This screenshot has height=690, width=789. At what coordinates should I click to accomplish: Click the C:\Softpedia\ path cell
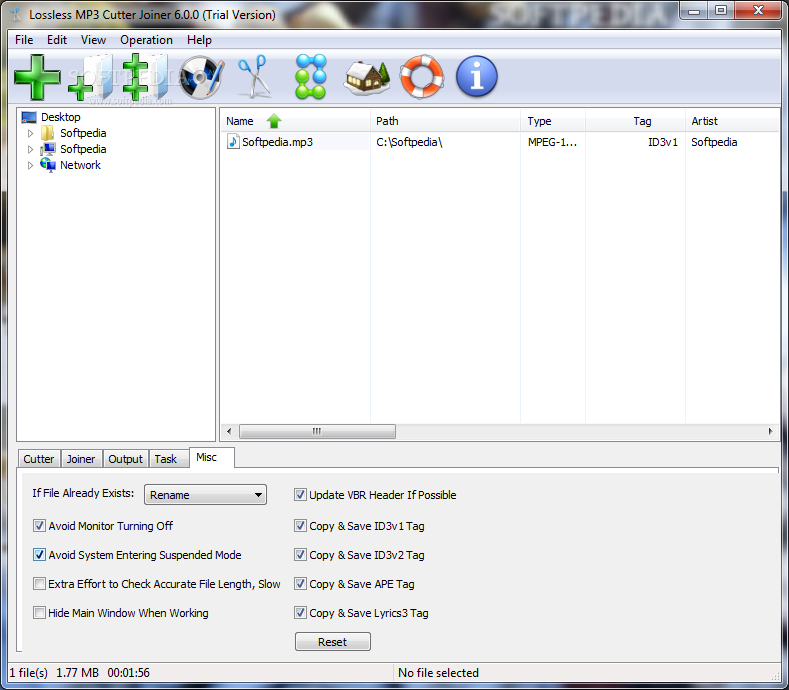[409, 142]
